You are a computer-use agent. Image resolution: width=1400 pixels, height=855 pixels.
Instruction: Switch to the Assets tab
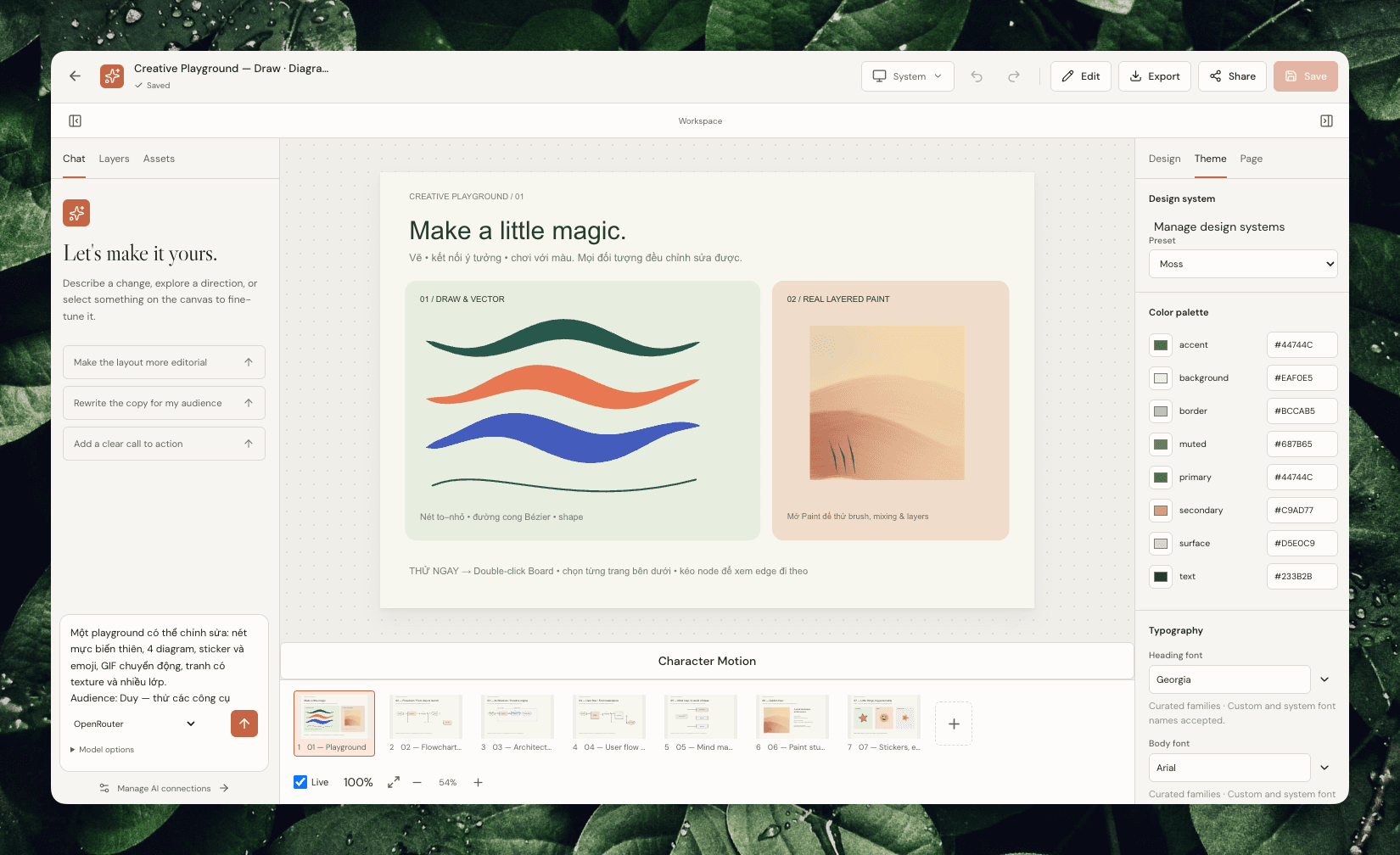click(159, 159)
